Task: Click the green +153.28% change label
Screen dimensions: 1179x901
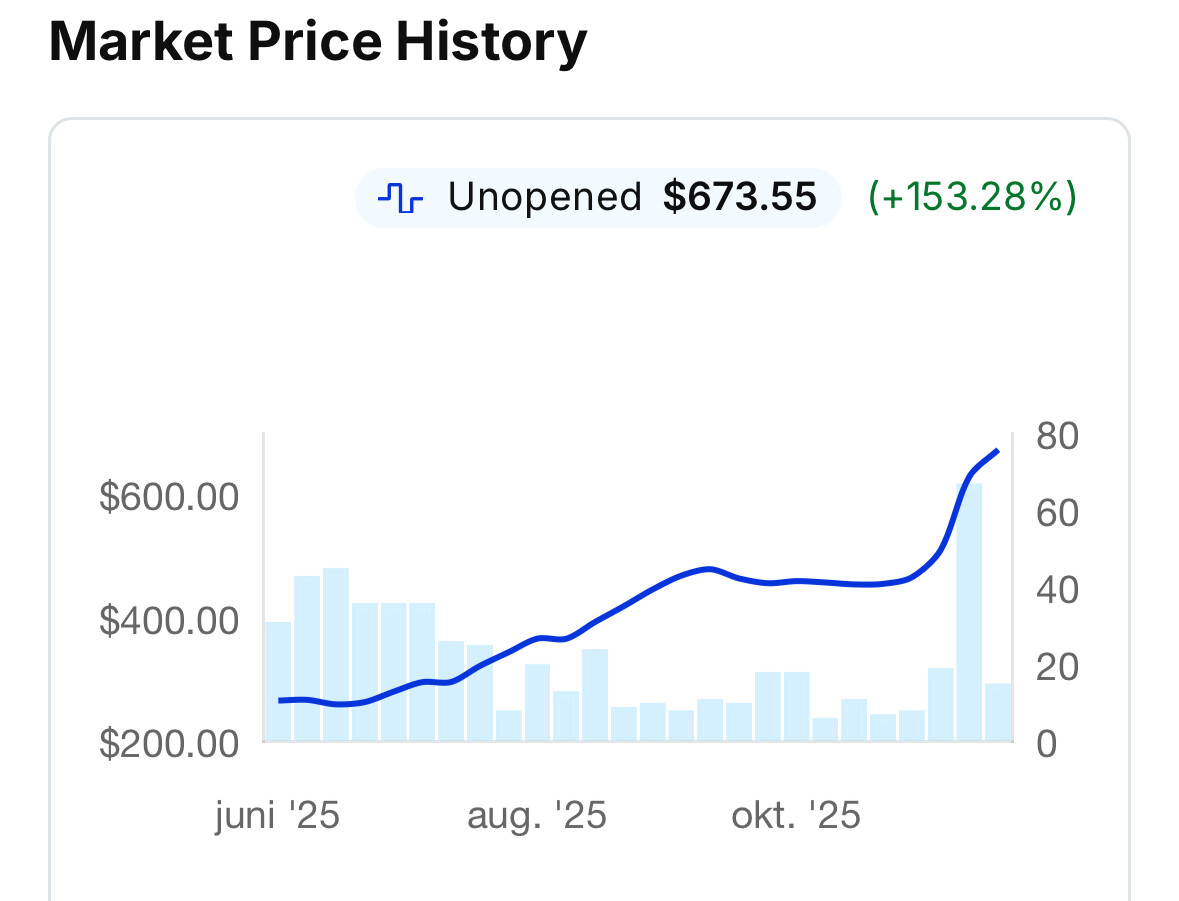Action: [x=971, y=197]
